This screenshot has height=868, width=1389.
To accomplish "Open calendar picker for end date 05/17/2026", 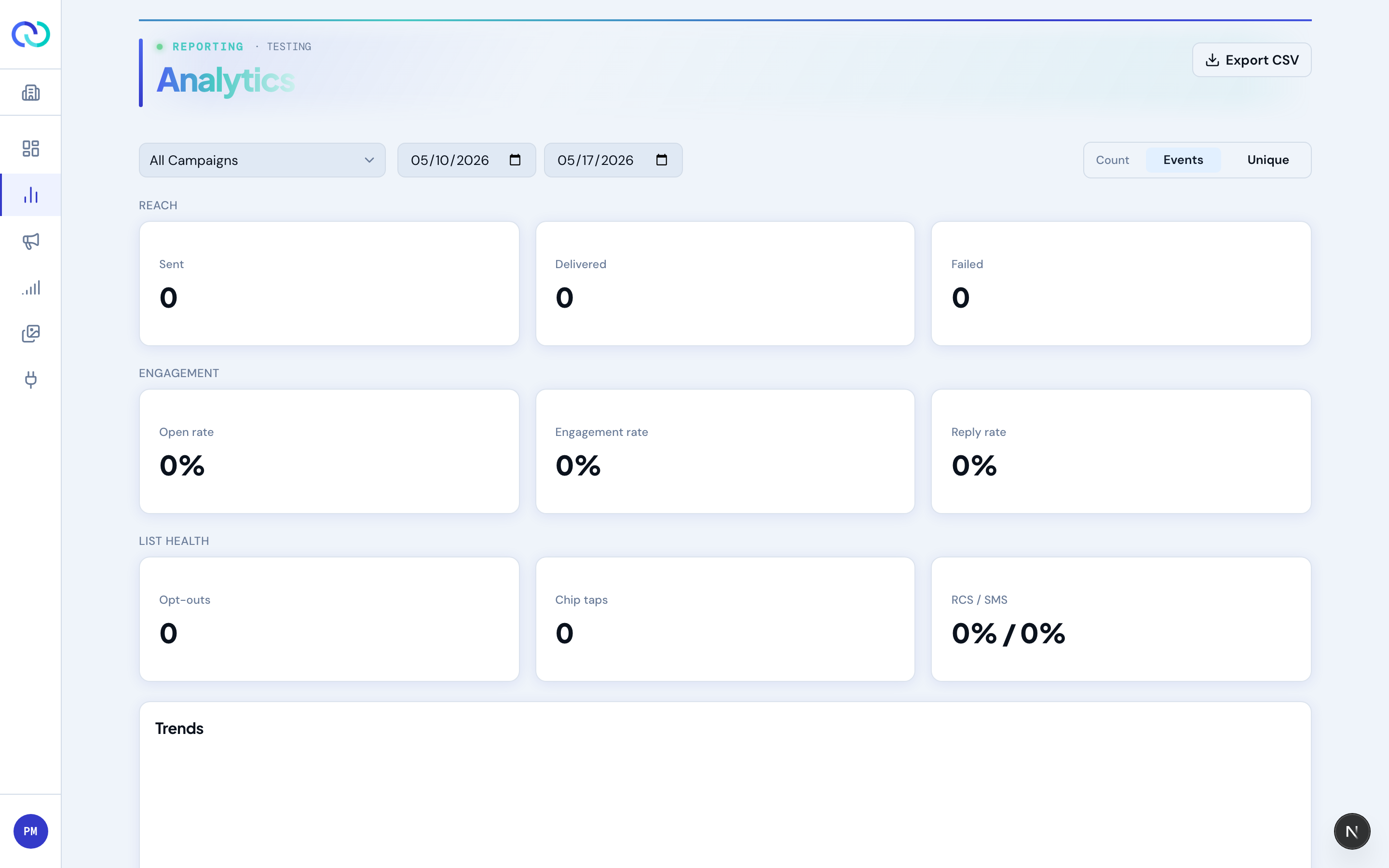I will 661,160.
